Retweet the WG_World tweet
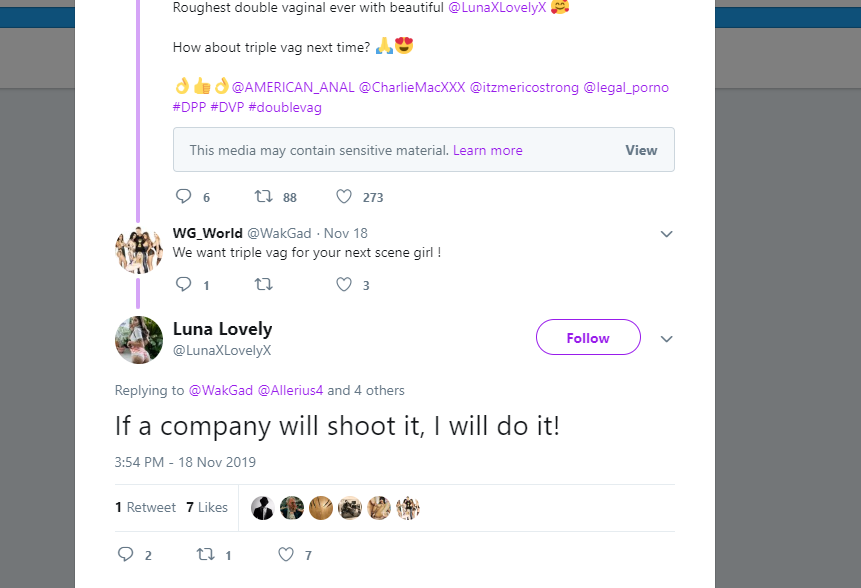861x588 pixels. click(263, 285)
